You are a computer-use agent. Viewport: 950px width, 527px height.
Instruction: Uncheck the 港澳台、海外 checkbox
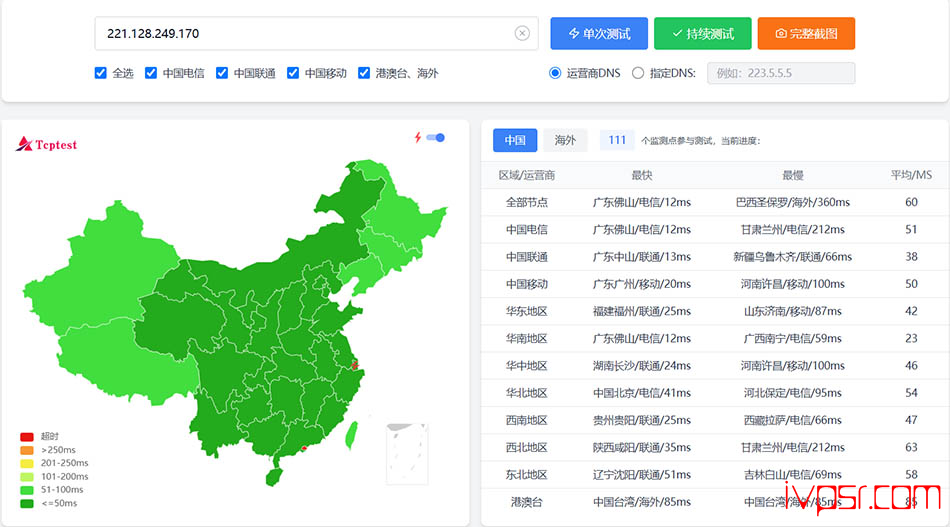(x=364, y=73)
